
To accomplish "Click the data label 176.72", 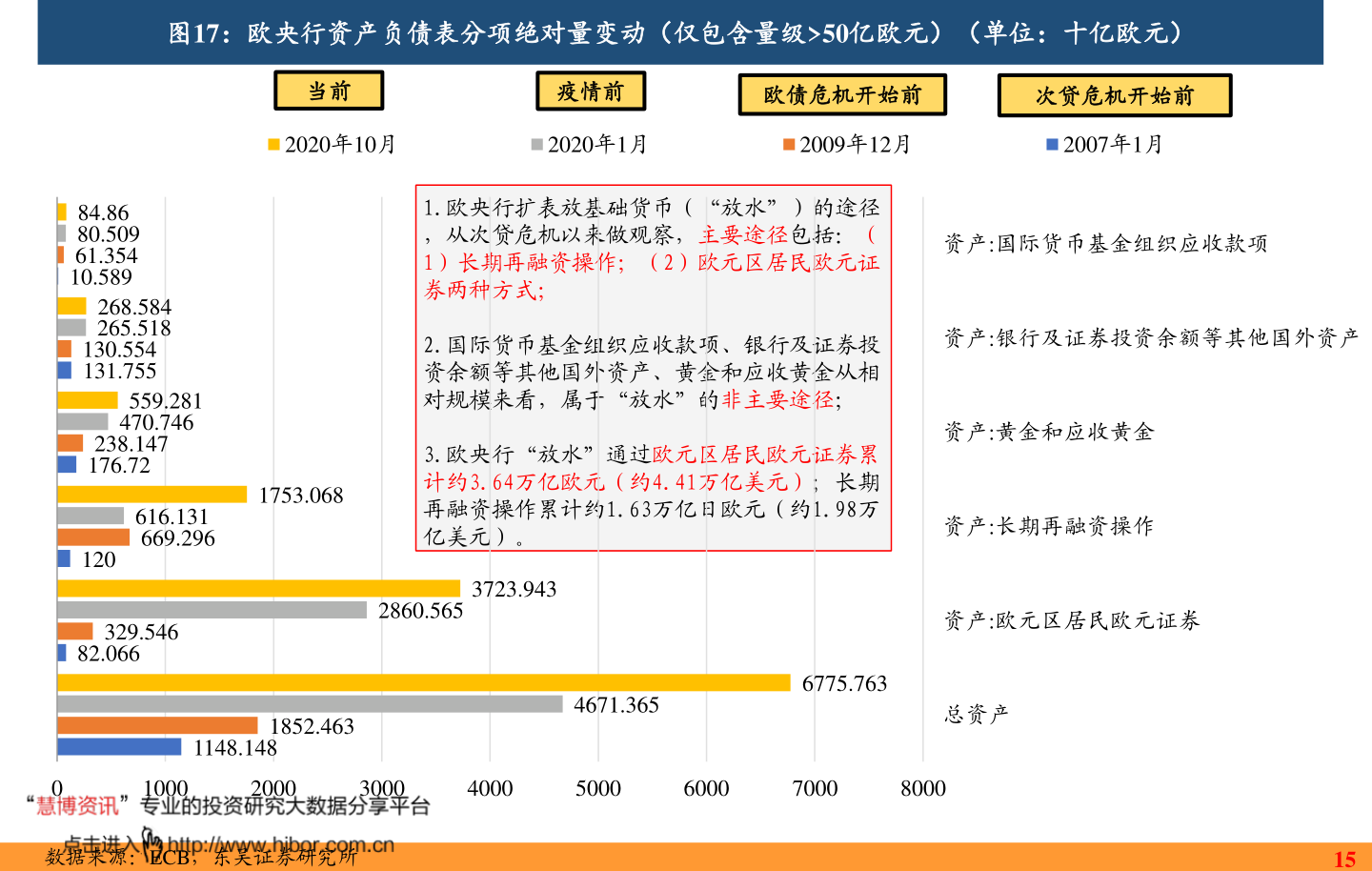I will (119, 465).
